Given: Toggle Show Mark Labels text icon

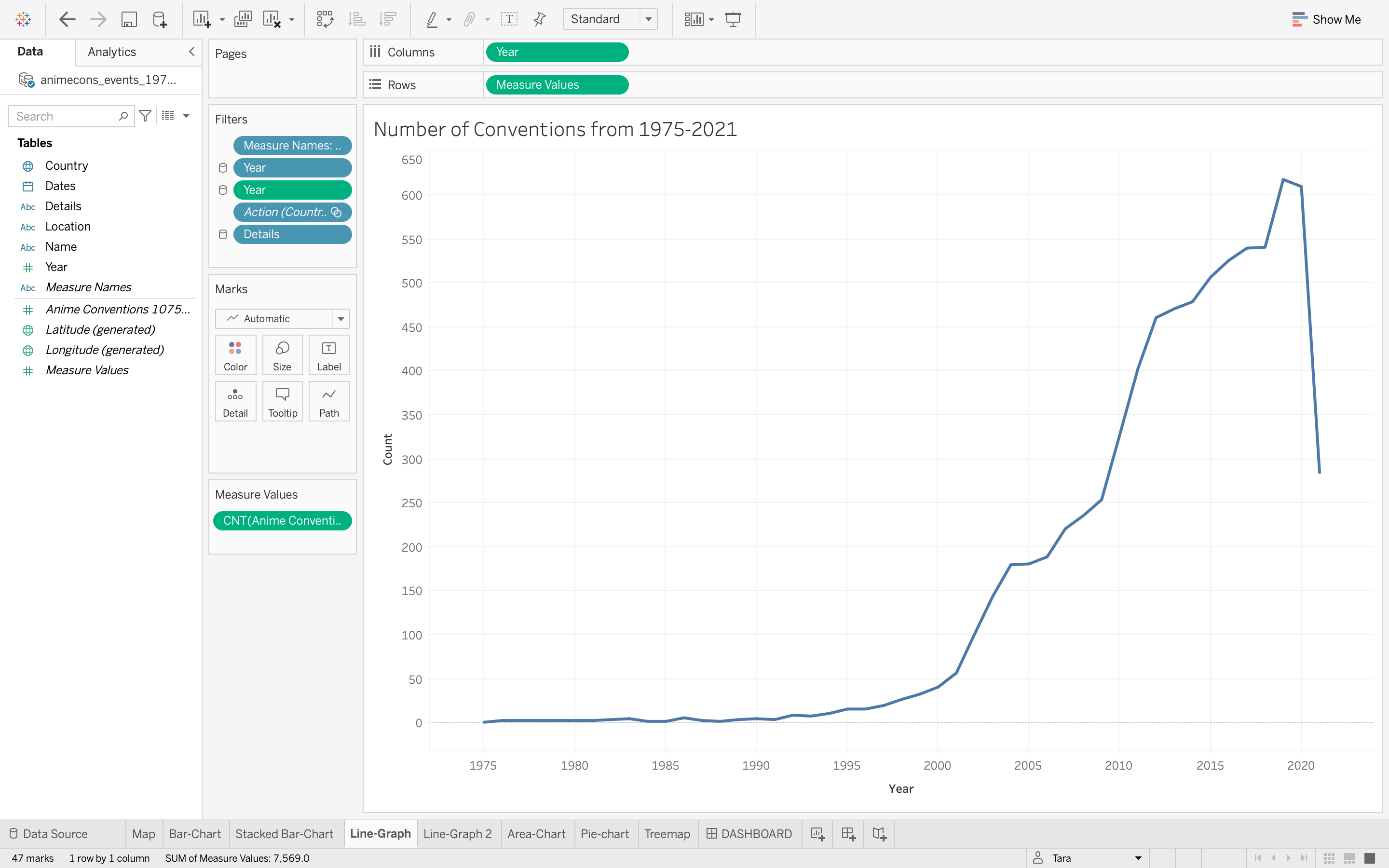Looking at the screenshot, I should (x=508, y=19).
